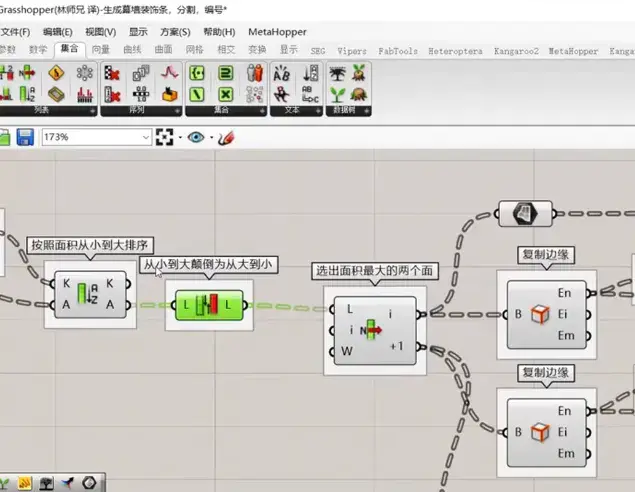The image size is (635, 492).
Task: Toggle the hexagon widget at bottom
Action: click(x=89, y=483)
